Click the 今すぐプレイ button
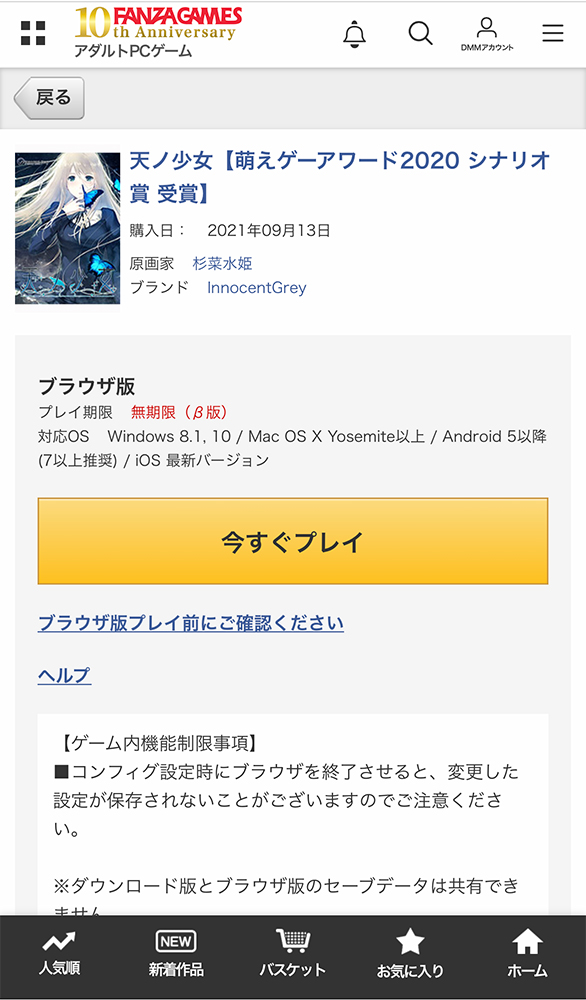Screen dimensions: 586x1000 pos(293,541)
